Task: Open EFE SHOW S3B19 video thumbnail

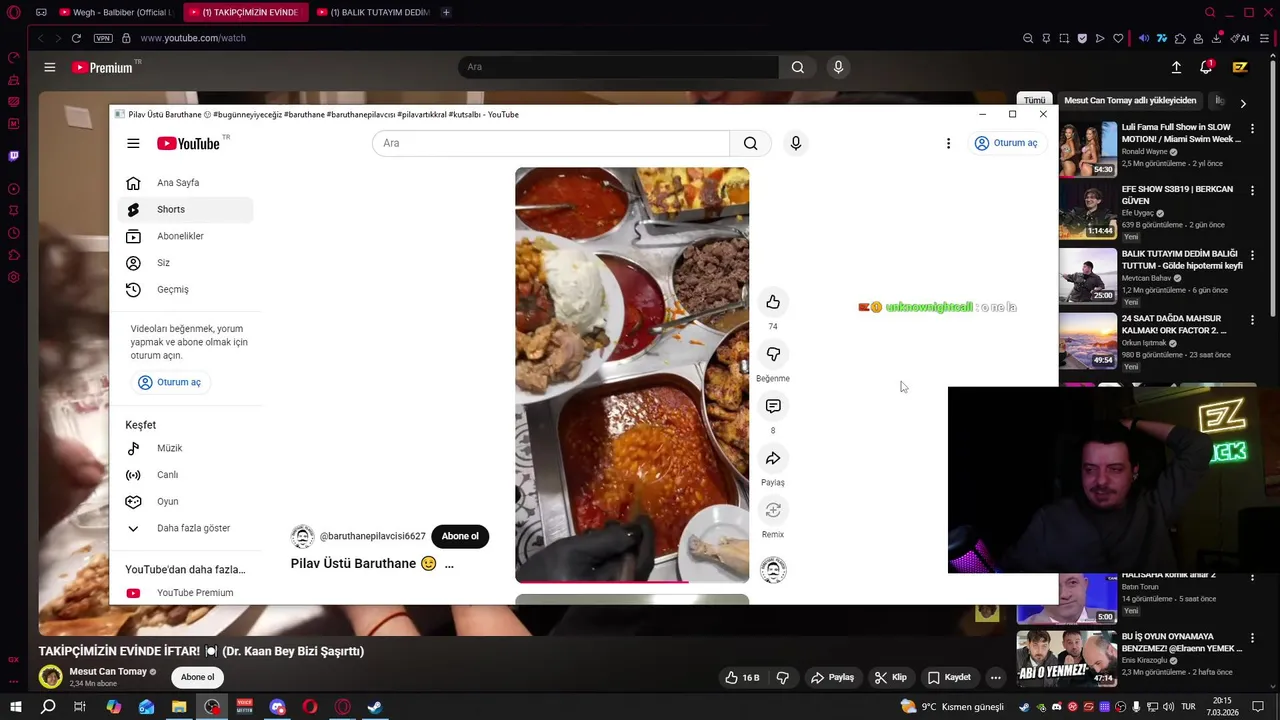Action: 1088,211
